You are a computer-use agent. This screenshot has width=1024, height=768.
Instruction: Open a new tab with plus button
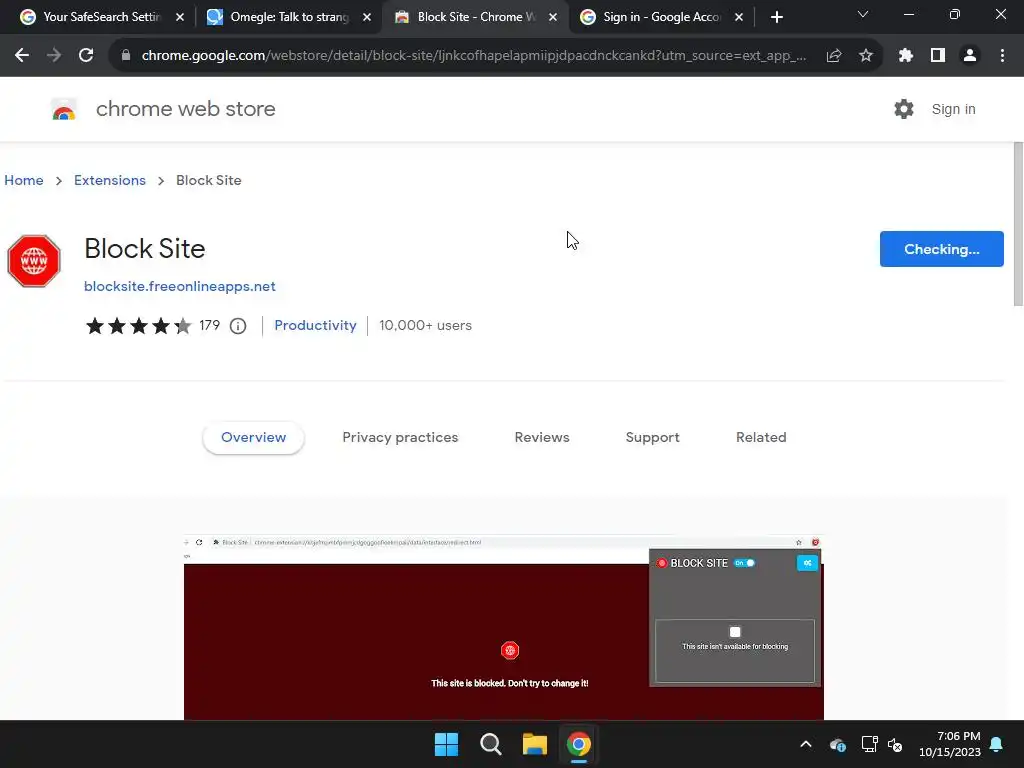coord(776,17)
